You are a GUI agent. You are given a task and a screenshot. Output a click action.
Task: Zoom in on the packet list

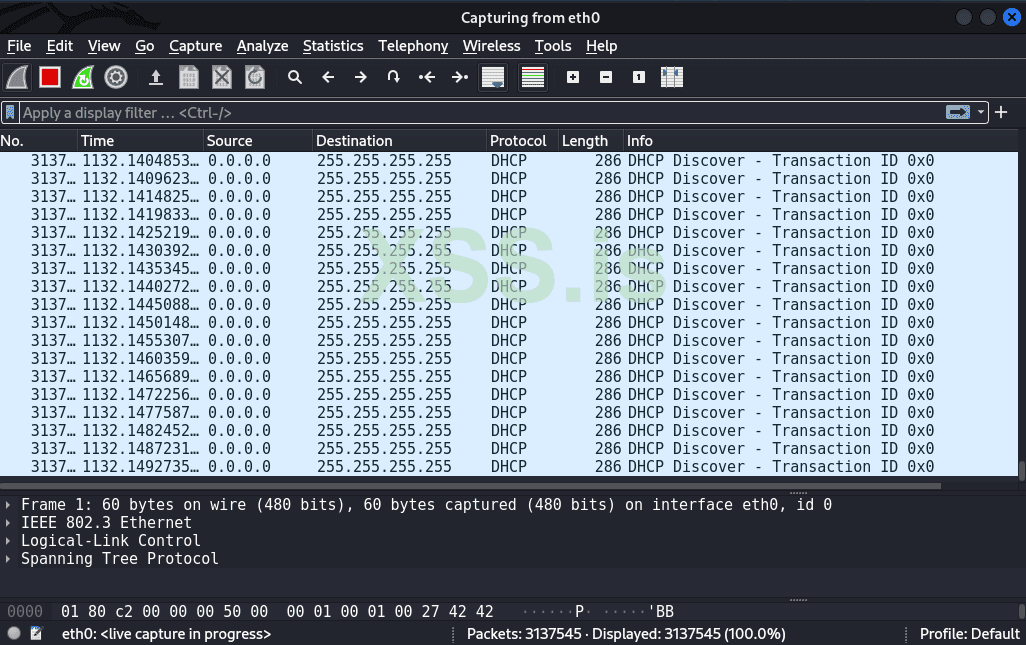pos(572,77)
